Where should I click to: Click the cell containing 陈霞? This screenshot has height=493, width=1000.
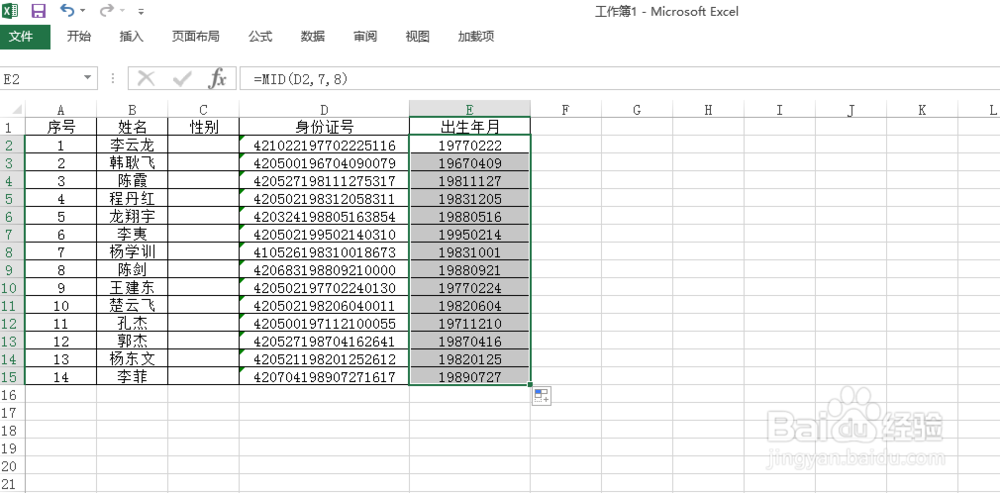pos(132,180)
